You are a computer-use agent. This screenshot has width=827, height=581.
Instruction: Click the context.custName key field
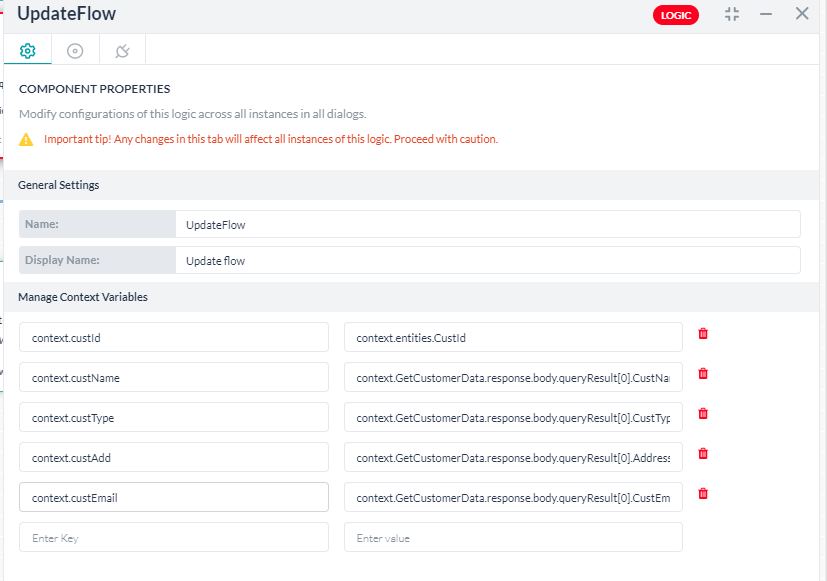(173, 377)
